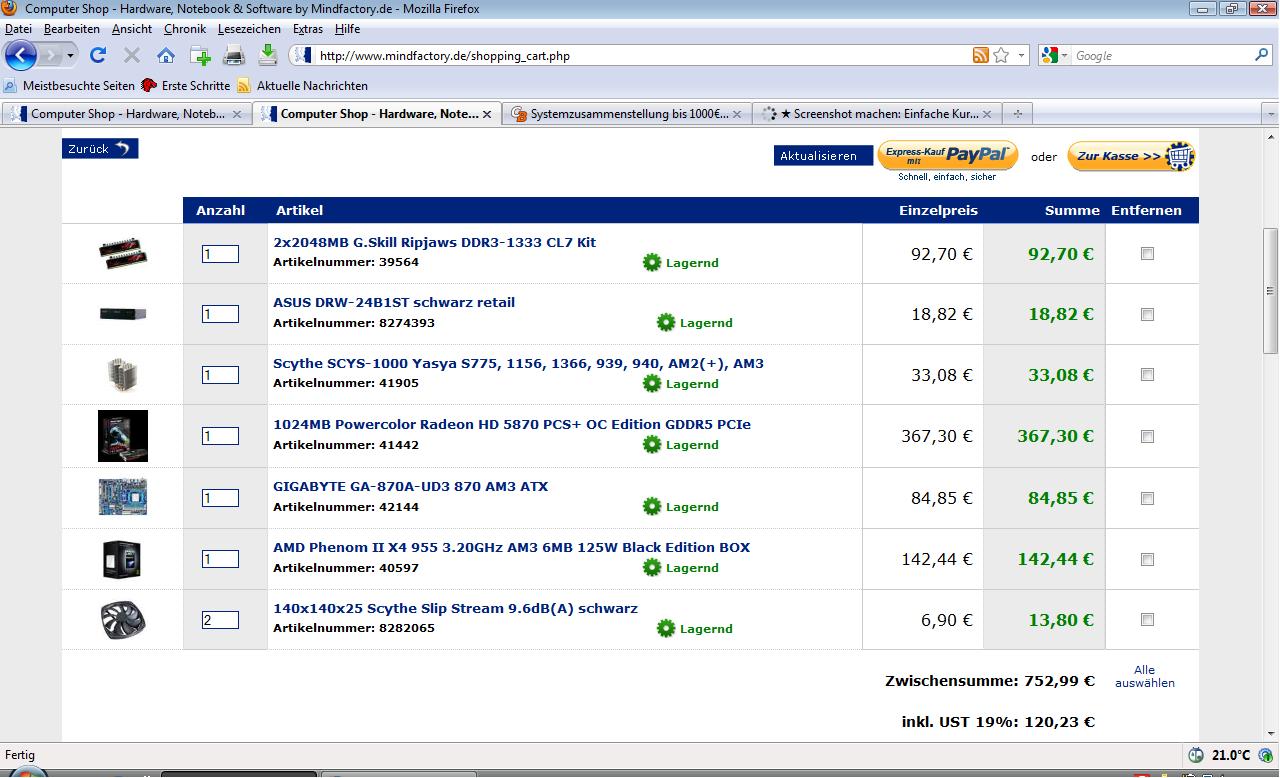Open the Erste Schritte bookmark
This screenshot has width=1280, height=778.
[186, 86]
